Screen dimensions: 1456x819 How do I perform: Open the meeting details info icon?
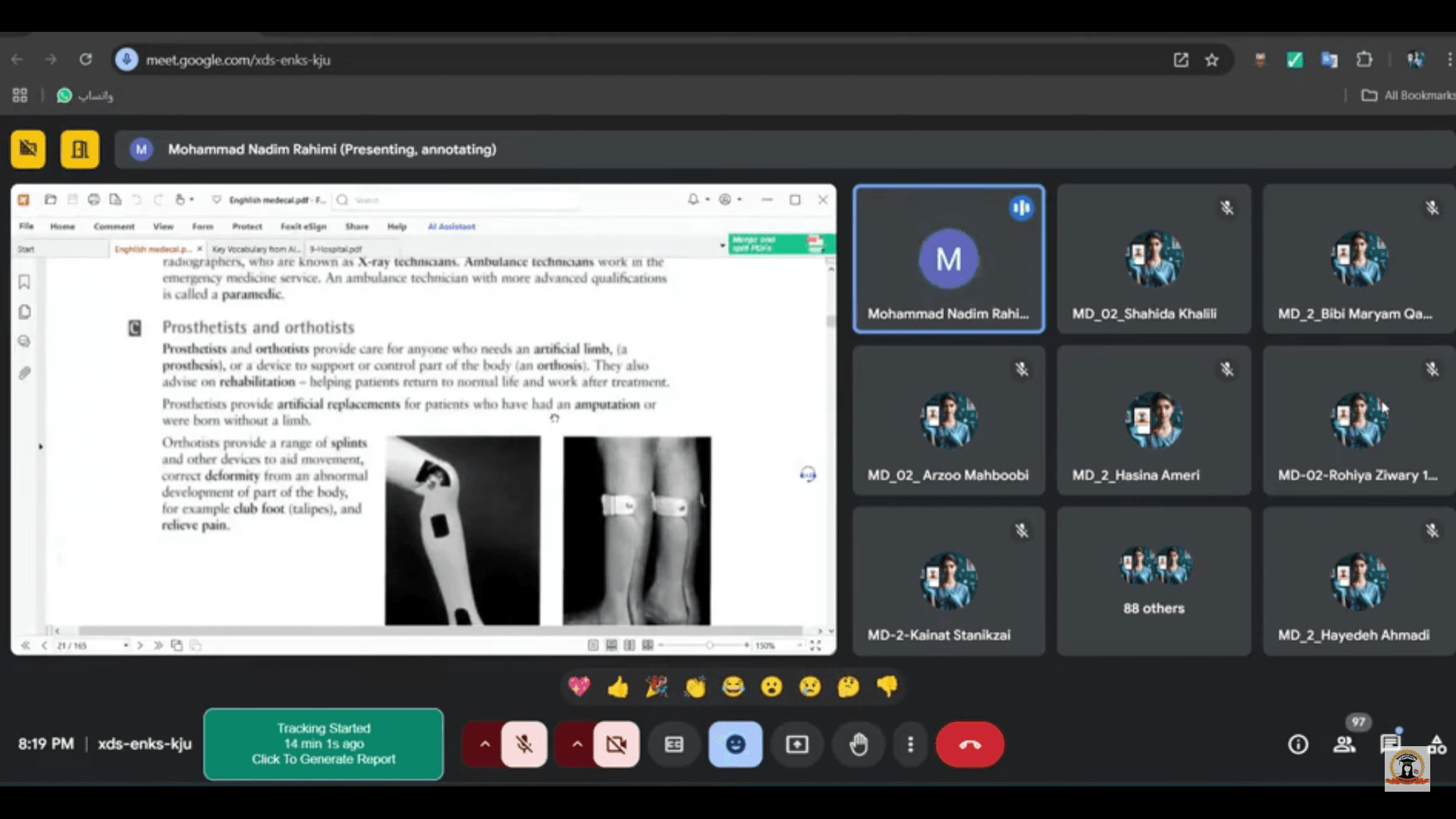coord(1298,745)
